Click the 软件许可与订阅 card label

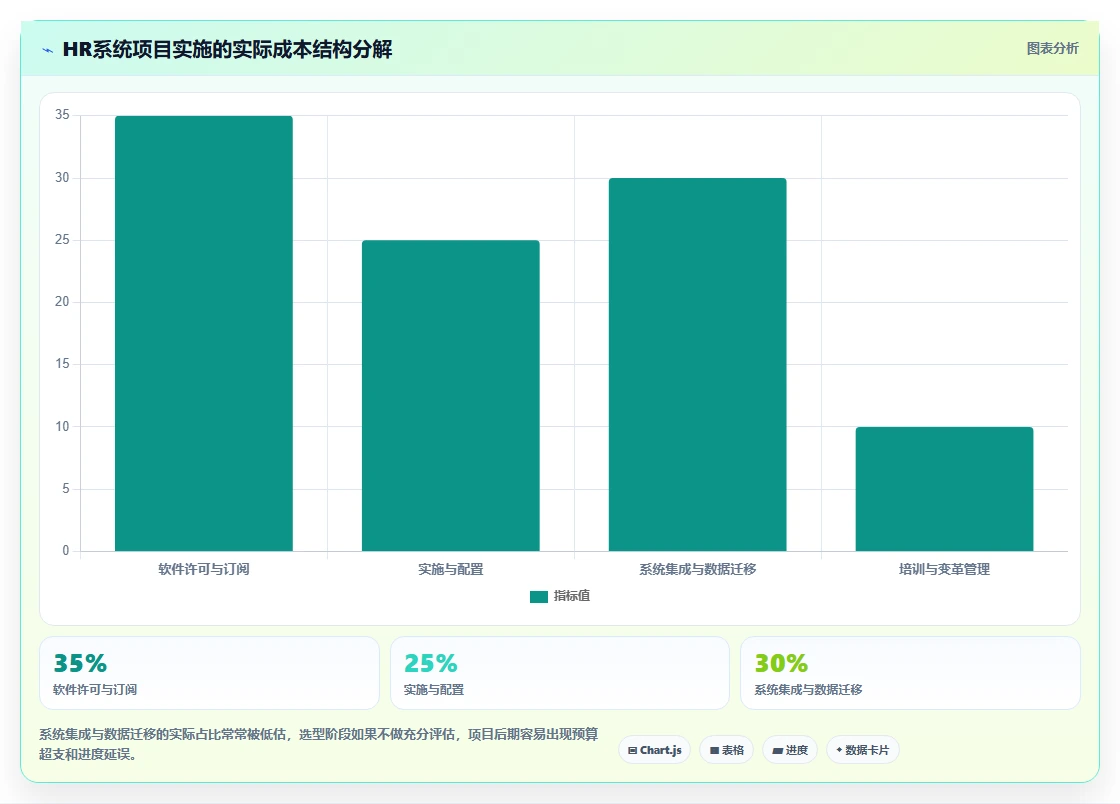pos(95,690)
